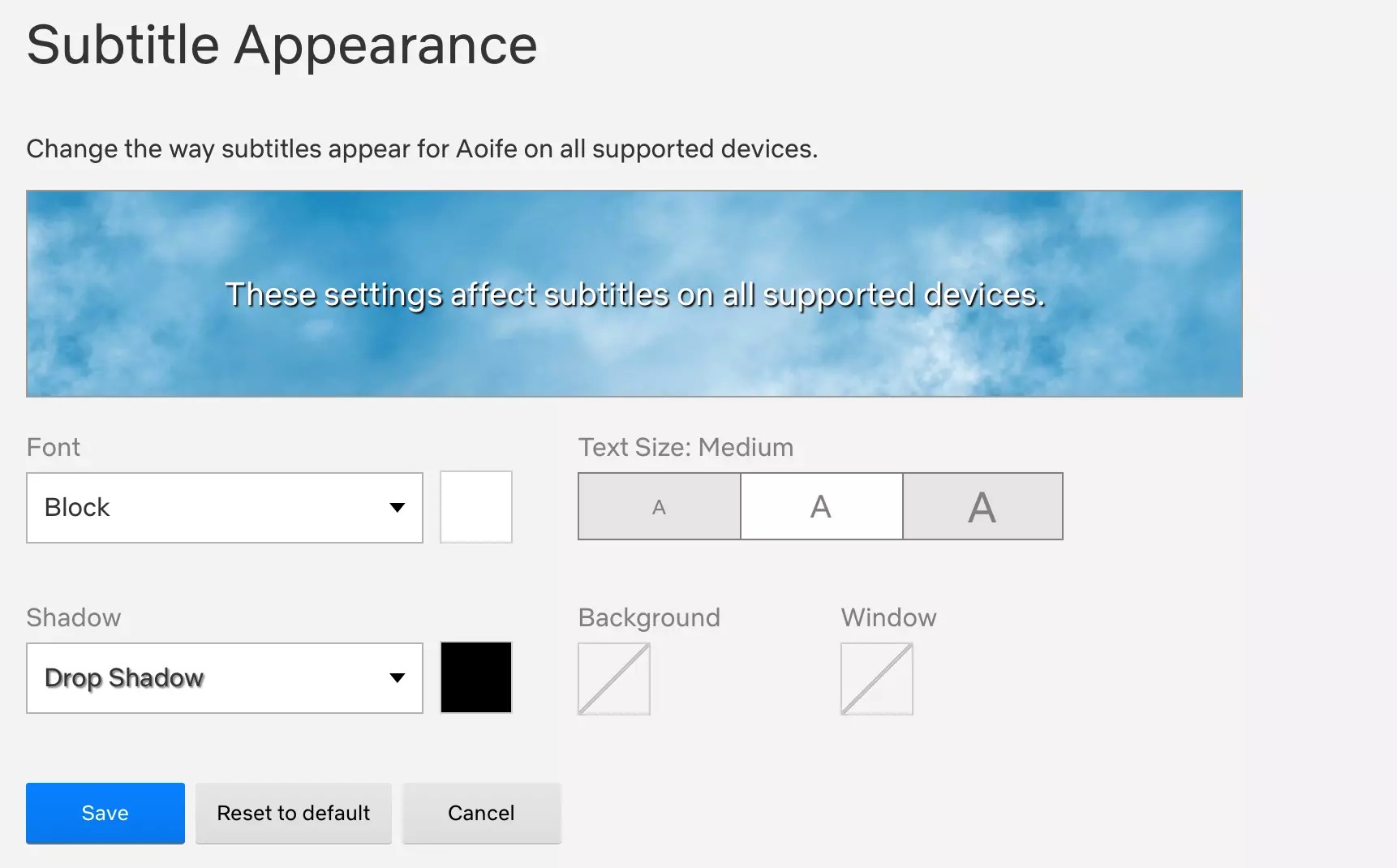1397x868 pixels.
Task: Select the small text size A
Action: point(659,507)
